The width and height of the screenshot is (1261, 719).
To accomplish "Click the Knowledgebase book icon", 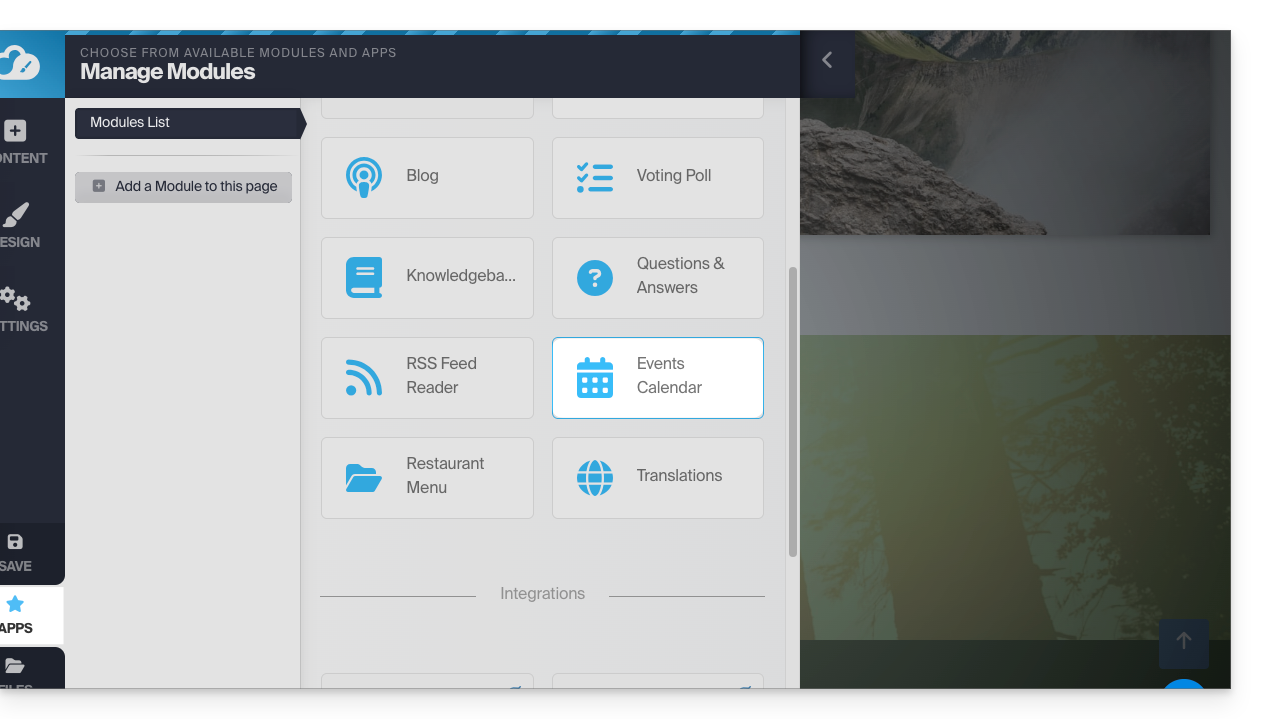I will point(364,277).
